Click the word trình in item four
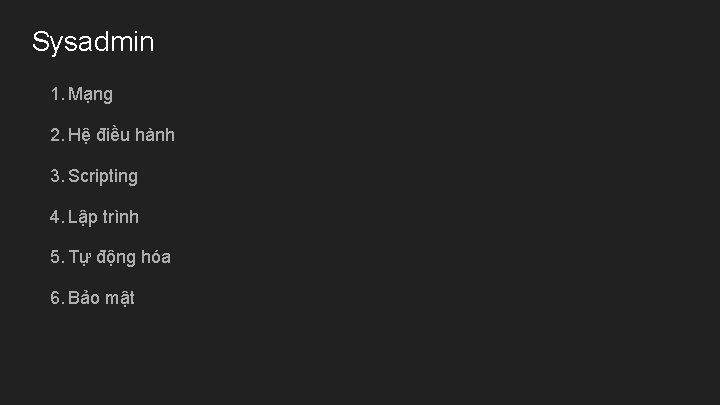Viewport: 720px width, 405px height. [120, 217]
